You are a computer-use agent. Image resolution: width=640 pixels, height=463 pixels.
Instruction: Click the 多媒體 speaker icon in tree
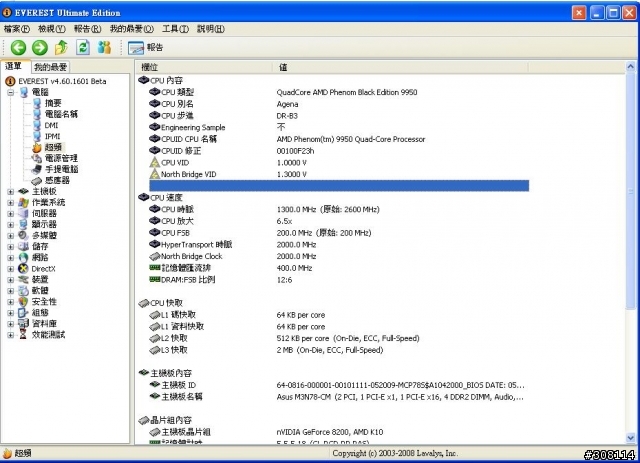[24, 236]
